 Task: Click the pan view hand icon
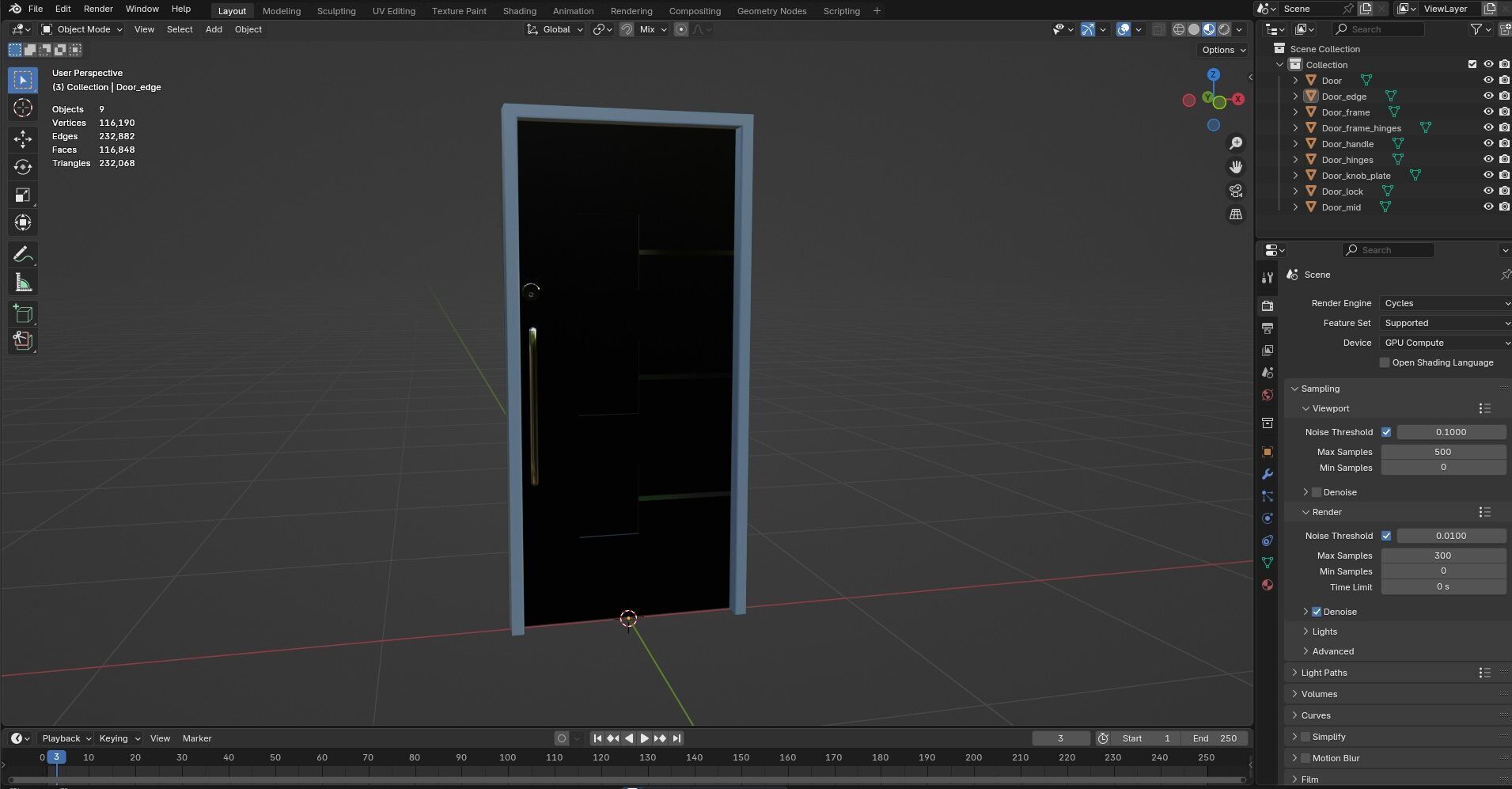[x=1235, y=167]
